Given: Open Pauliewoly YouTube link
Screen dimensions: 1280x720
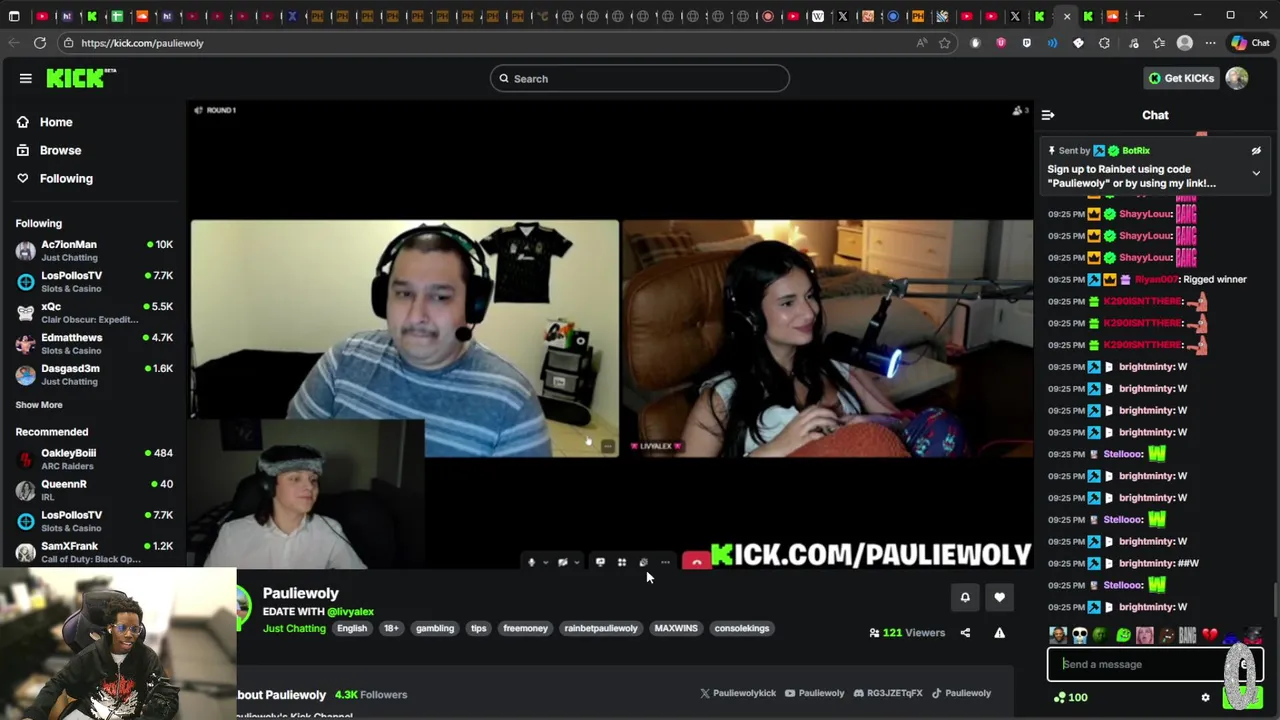Looking at the screenshot, I should point(814,693).
